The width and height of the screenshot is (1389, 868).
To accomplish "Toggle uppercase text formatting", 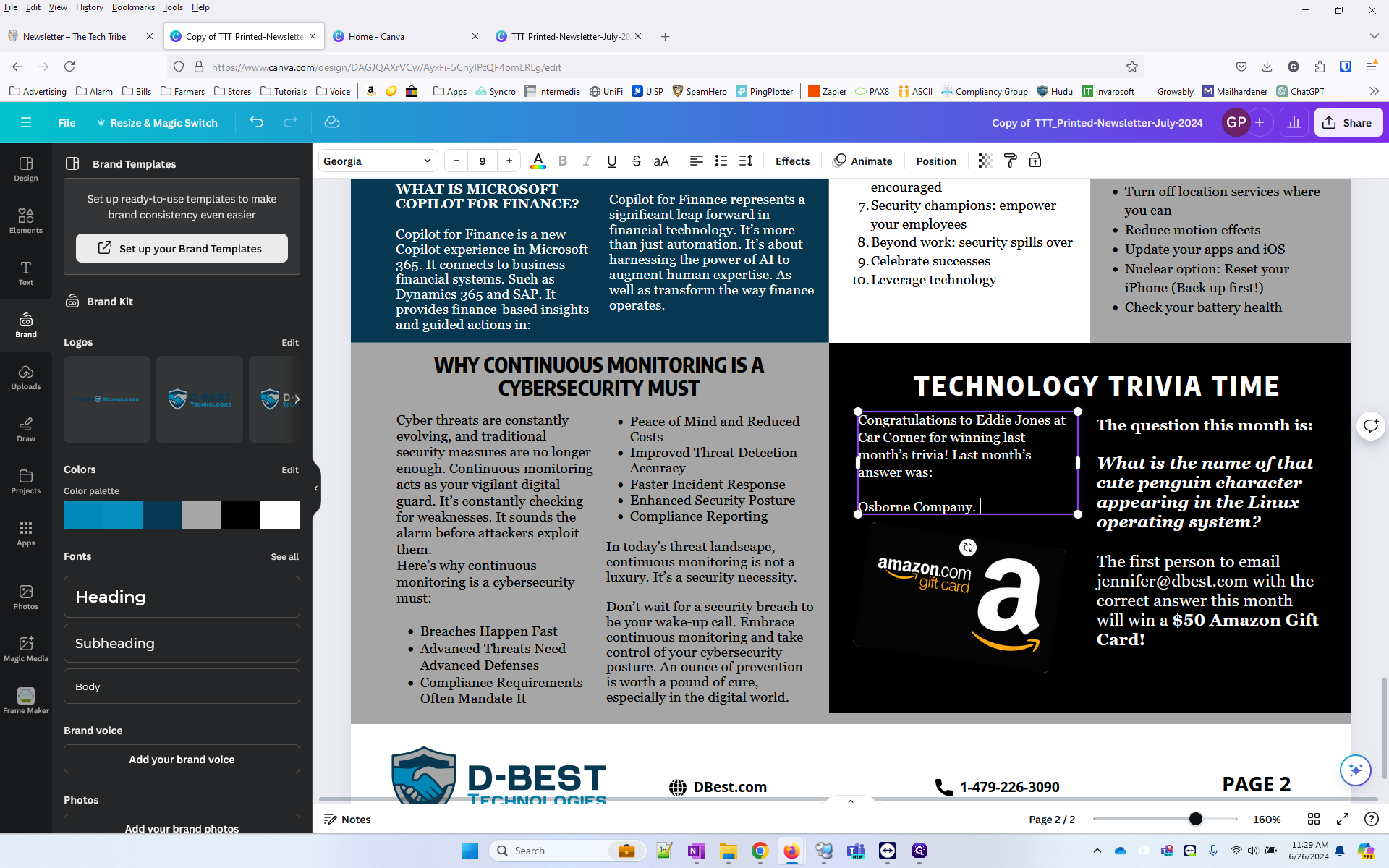I will coord(661,161).
